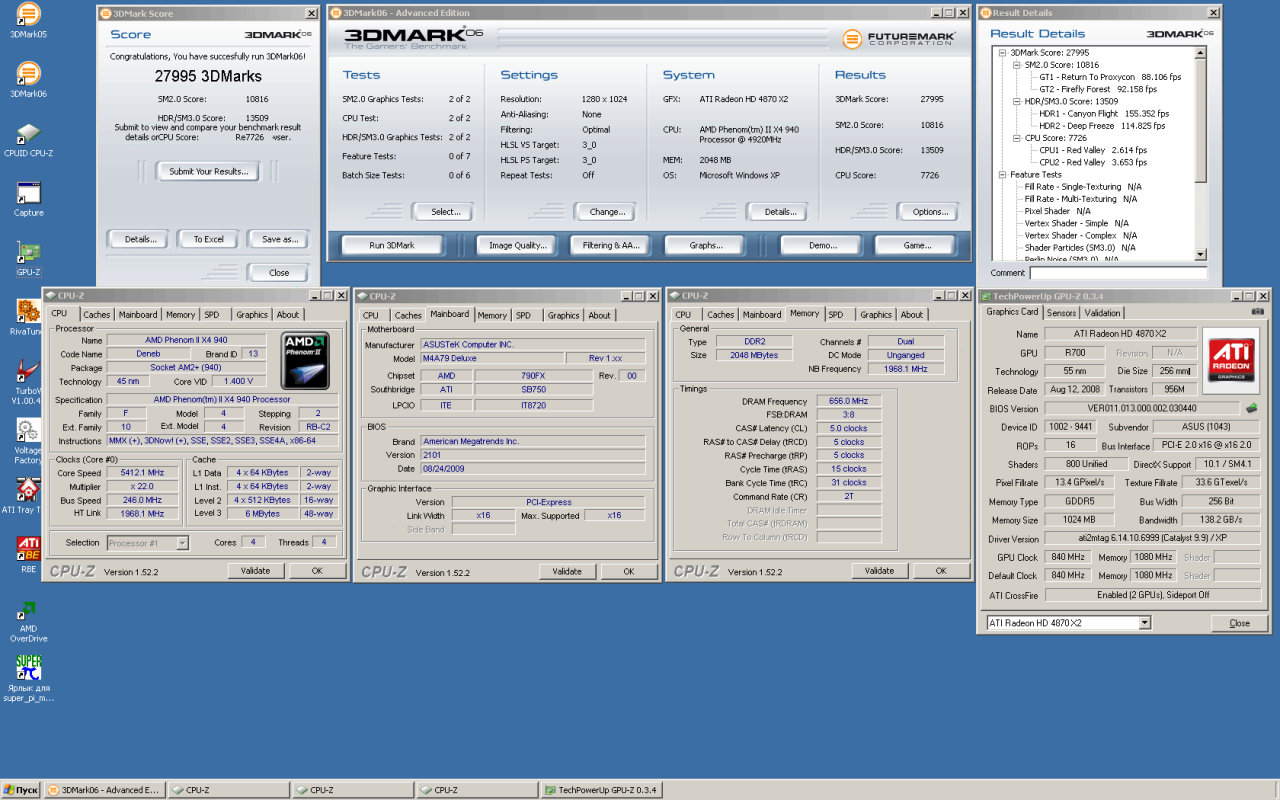
Task: Click the Result Details scrollbar up arrow
Action: [1201, 52]
